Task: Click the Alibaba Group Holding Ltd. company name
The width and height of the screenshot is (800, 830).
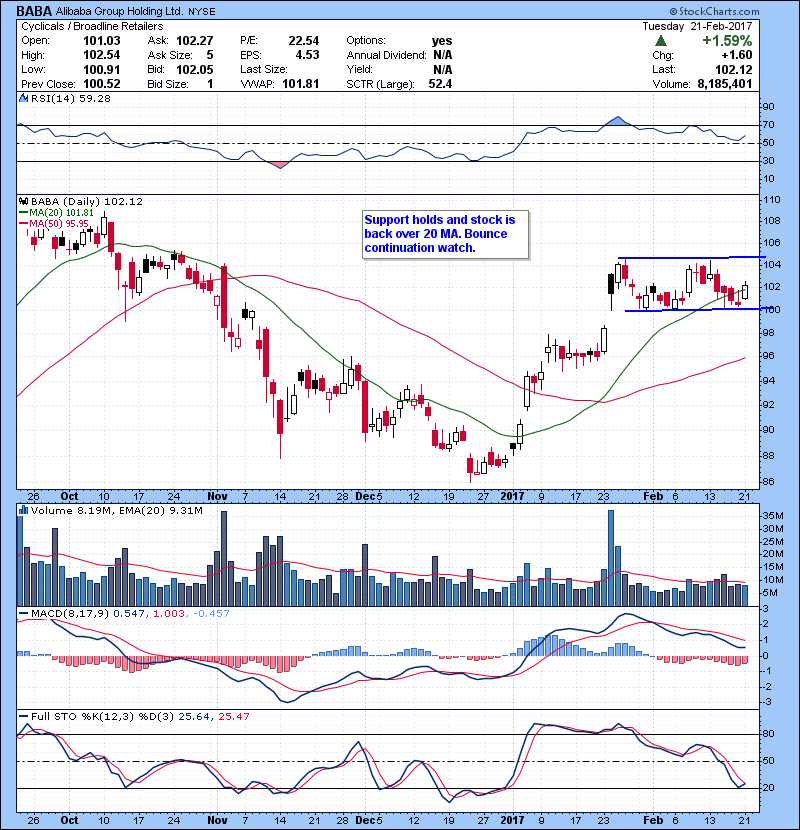Action: 120,11
